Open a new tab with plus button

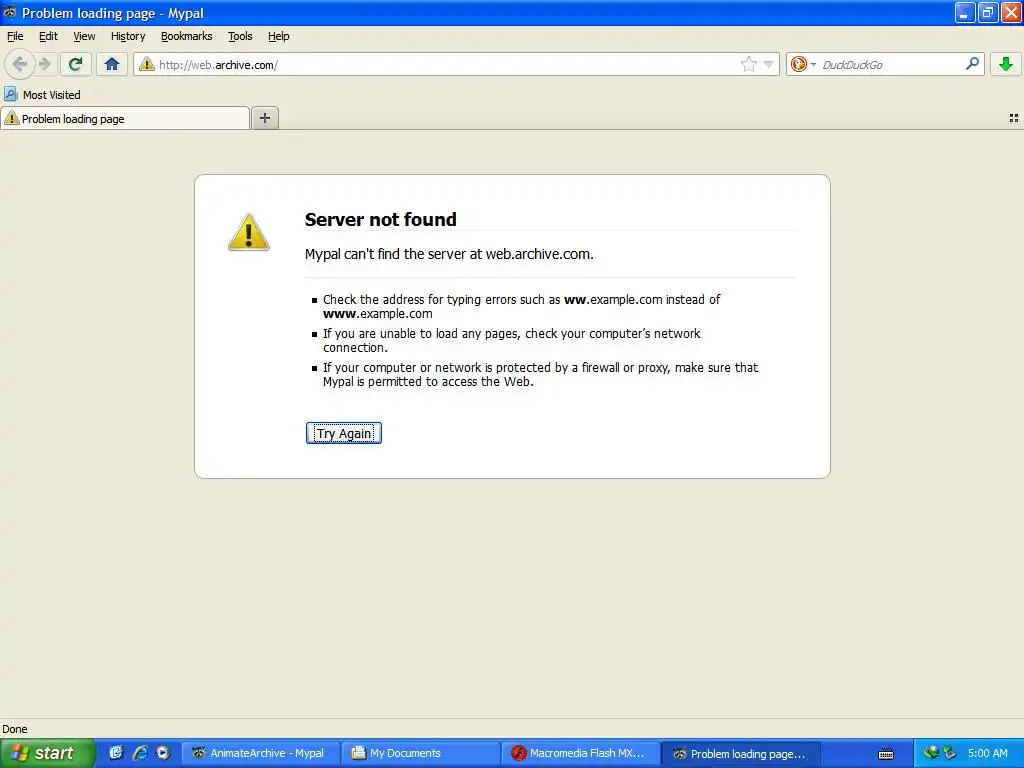[264, 118]
